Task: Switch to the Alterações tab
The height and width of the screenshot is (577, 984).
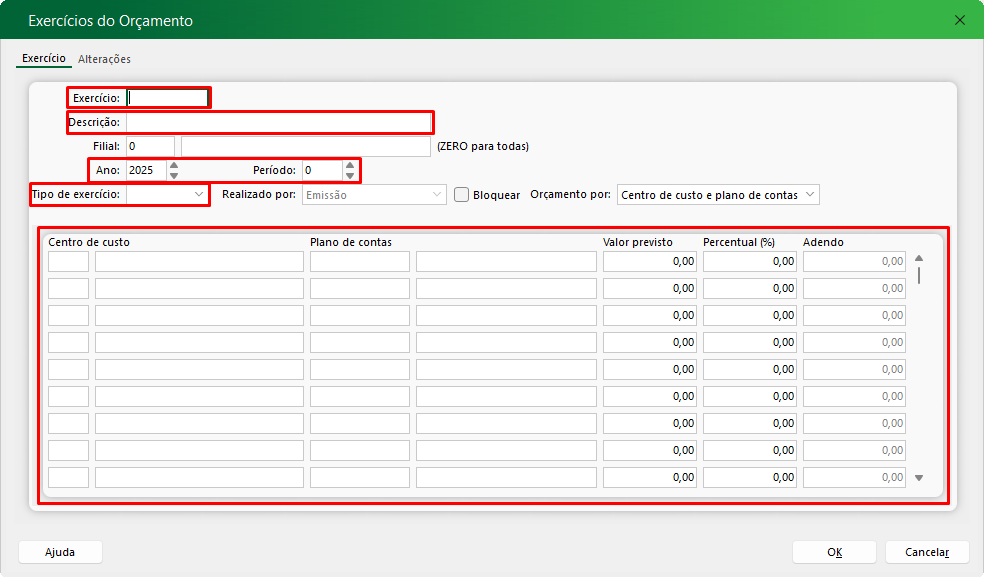Action: click(x=104, y=59)
